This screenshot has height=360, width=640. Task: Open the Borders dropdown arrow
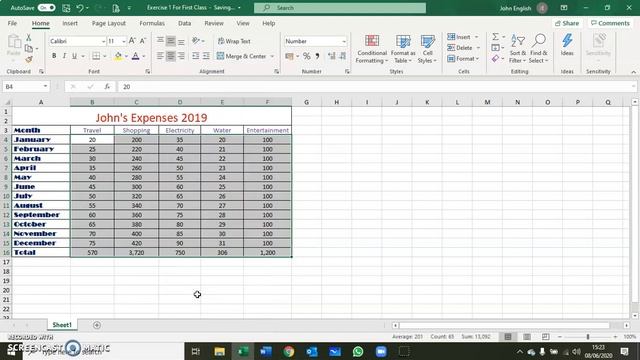coord(105,56)
